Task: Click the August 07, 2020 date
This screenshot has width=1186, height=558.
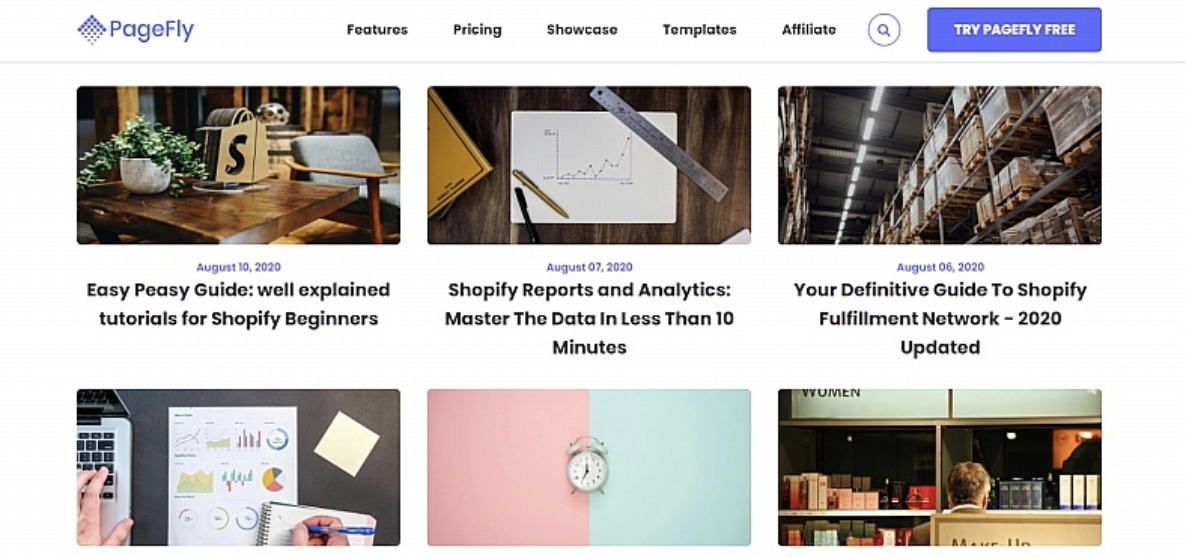Action: tap(589, 267)
